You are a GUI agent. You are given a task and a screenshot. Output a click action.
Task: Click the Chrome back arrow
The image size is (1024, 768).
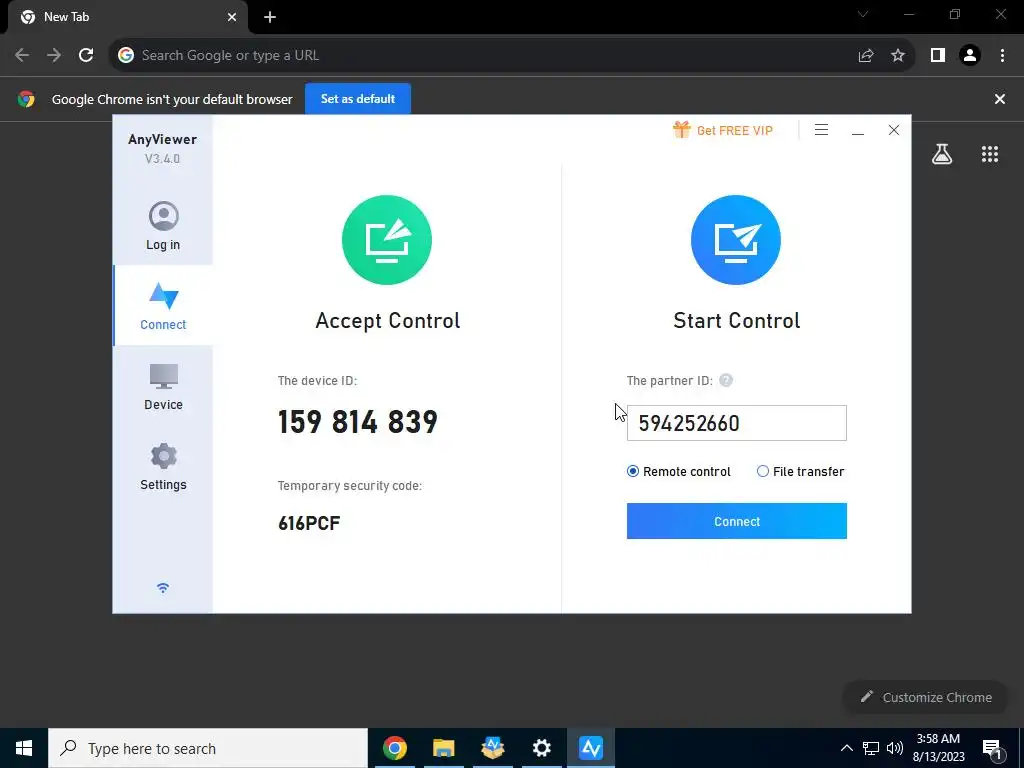22,55
